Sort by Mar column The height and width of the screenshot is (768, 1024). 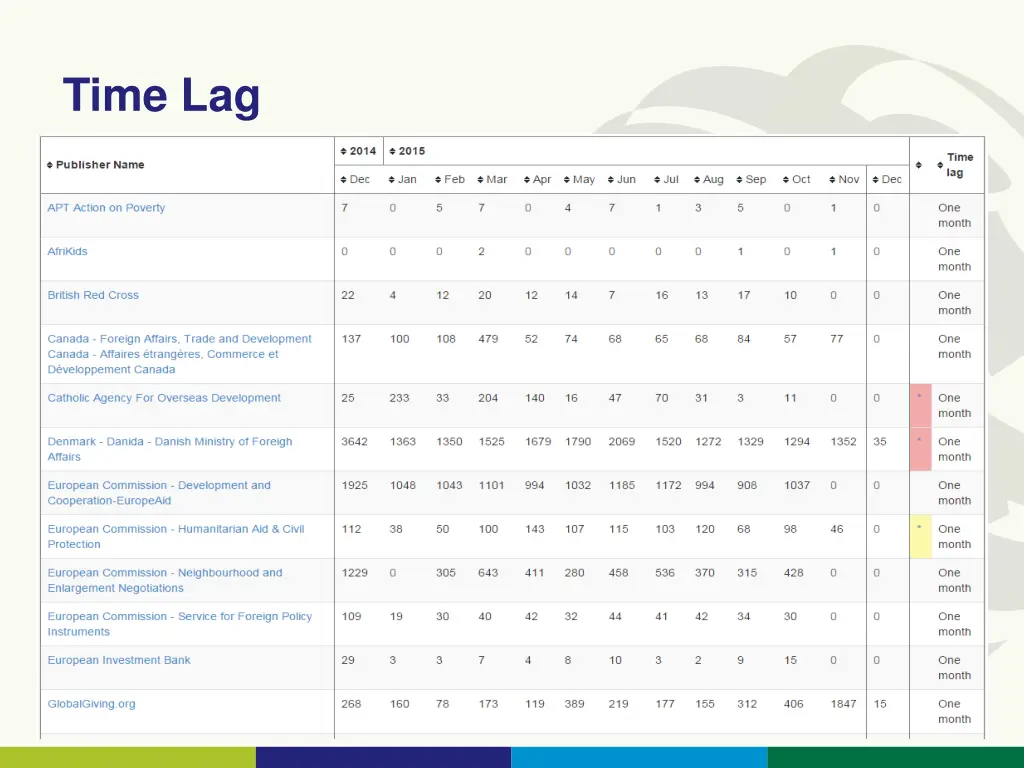(x=492, y=180)
